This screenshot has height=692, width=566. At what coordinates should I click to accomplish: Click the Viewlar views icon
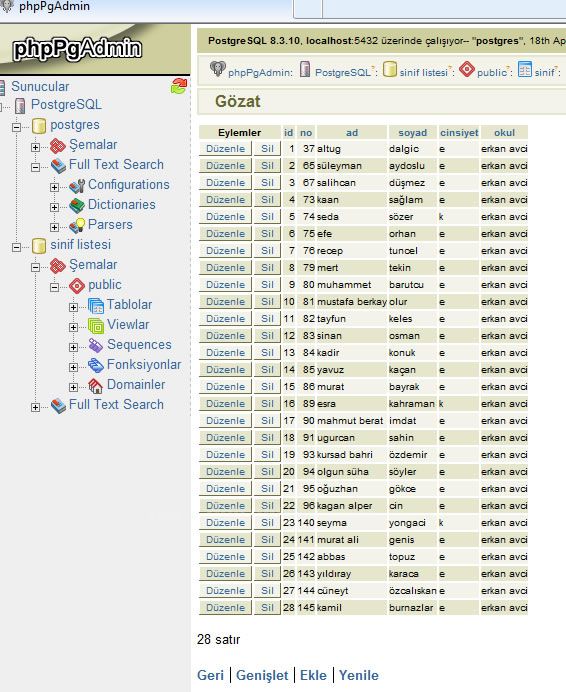tap(96, 326)
